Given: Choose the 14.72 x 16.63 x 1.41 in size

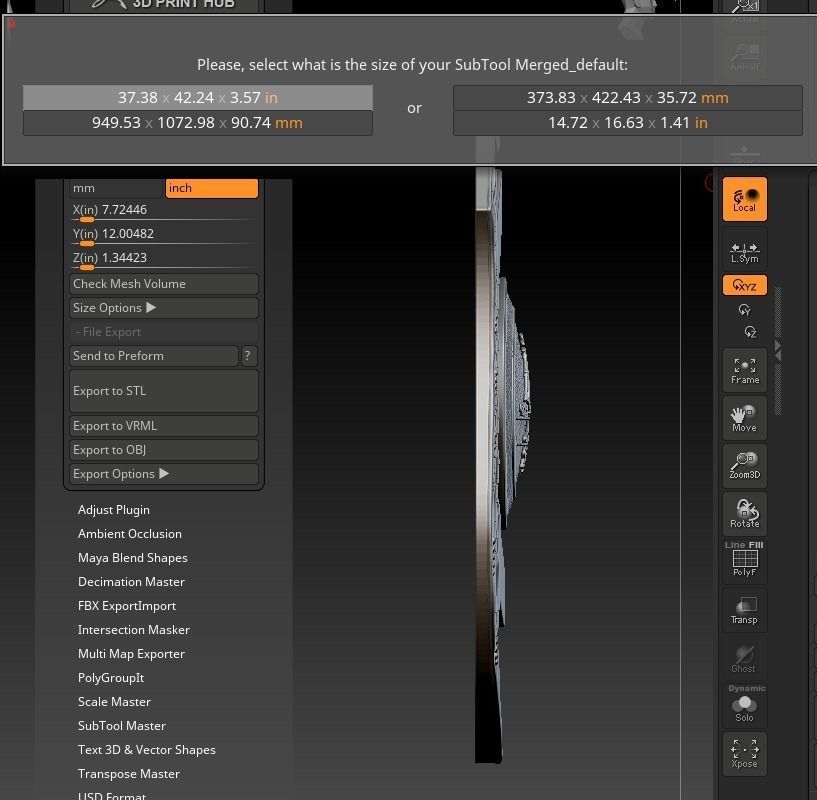Looking at the screenshot, I should 628,123.
